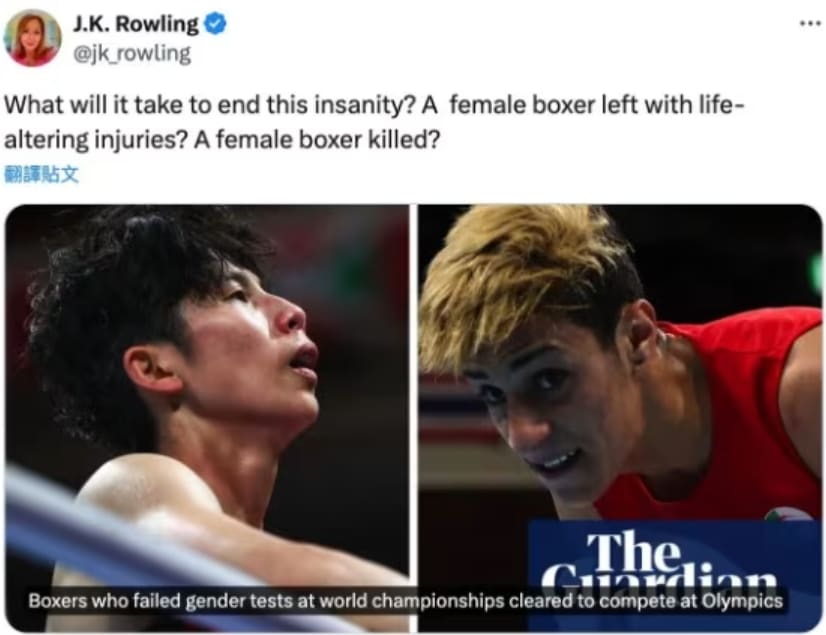Click tweet line ending 'A female boxer killed?'
The width and height of the screenshot is (826, 635).
coord(222,140)
